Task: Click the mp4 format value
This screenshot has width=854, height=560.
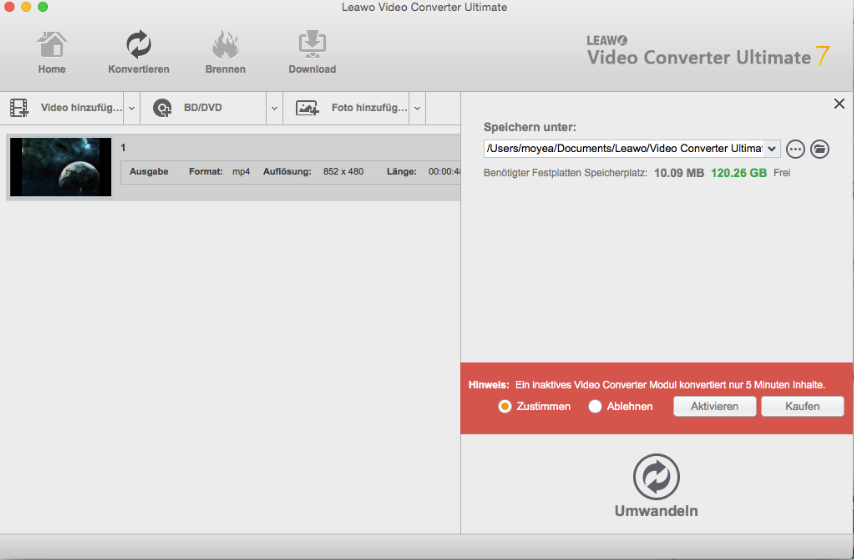Action: pos(241,172)
